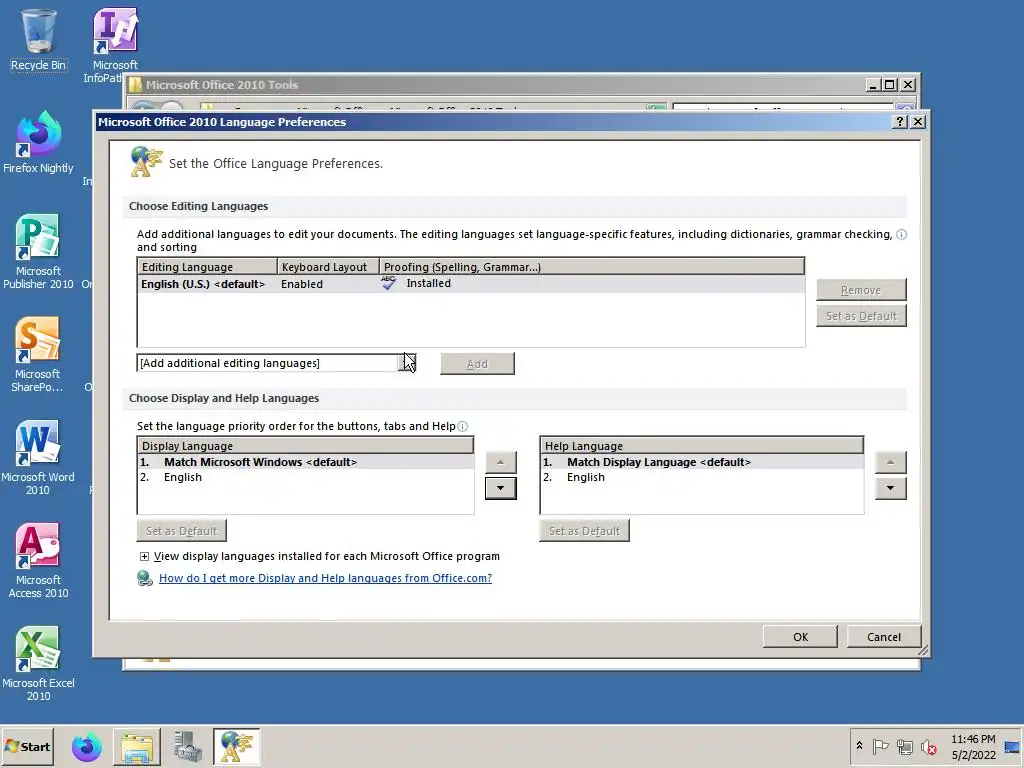This screenshot has height=768, width=1024.
Task: Move display language down with arrow button
Action: (x=500, y=488)
